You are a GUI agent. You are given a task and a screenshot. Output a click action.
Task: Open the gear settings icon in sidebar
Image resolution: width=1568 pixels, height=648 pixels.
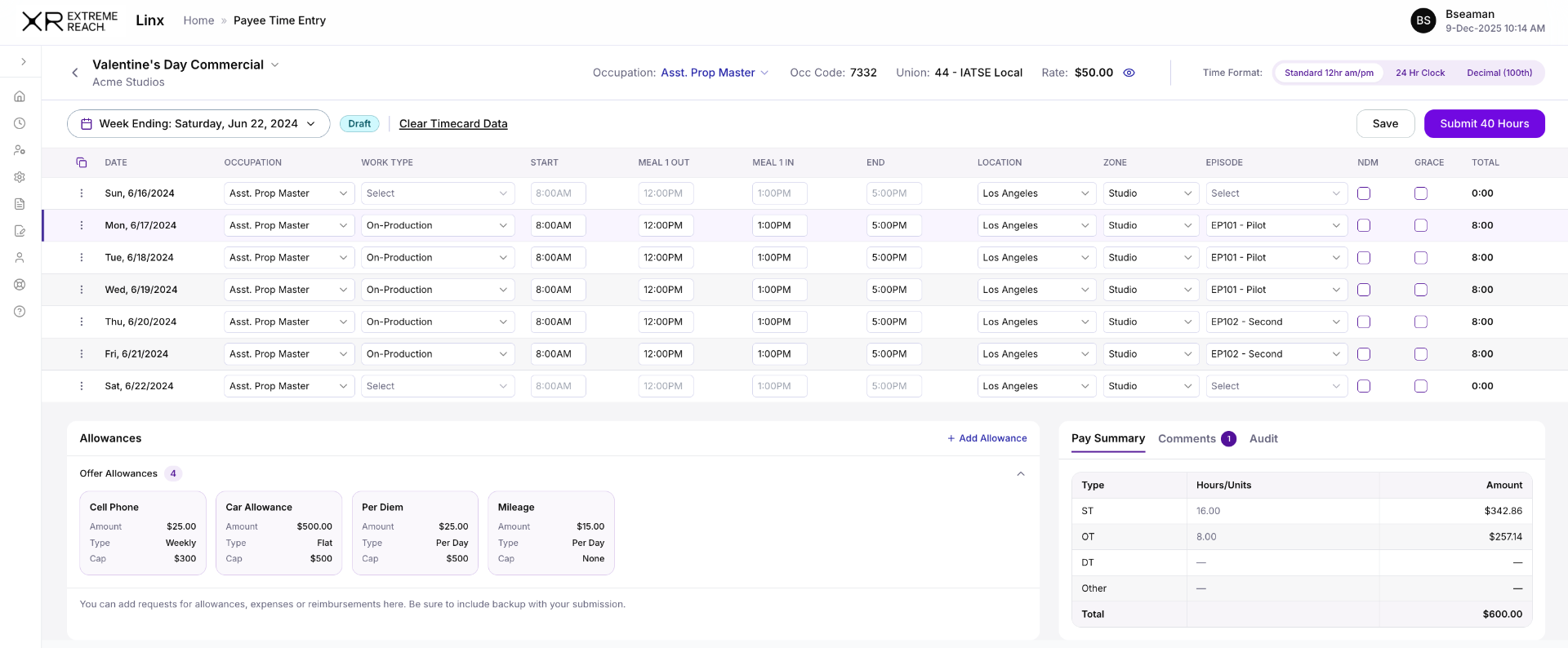(20, 177)
